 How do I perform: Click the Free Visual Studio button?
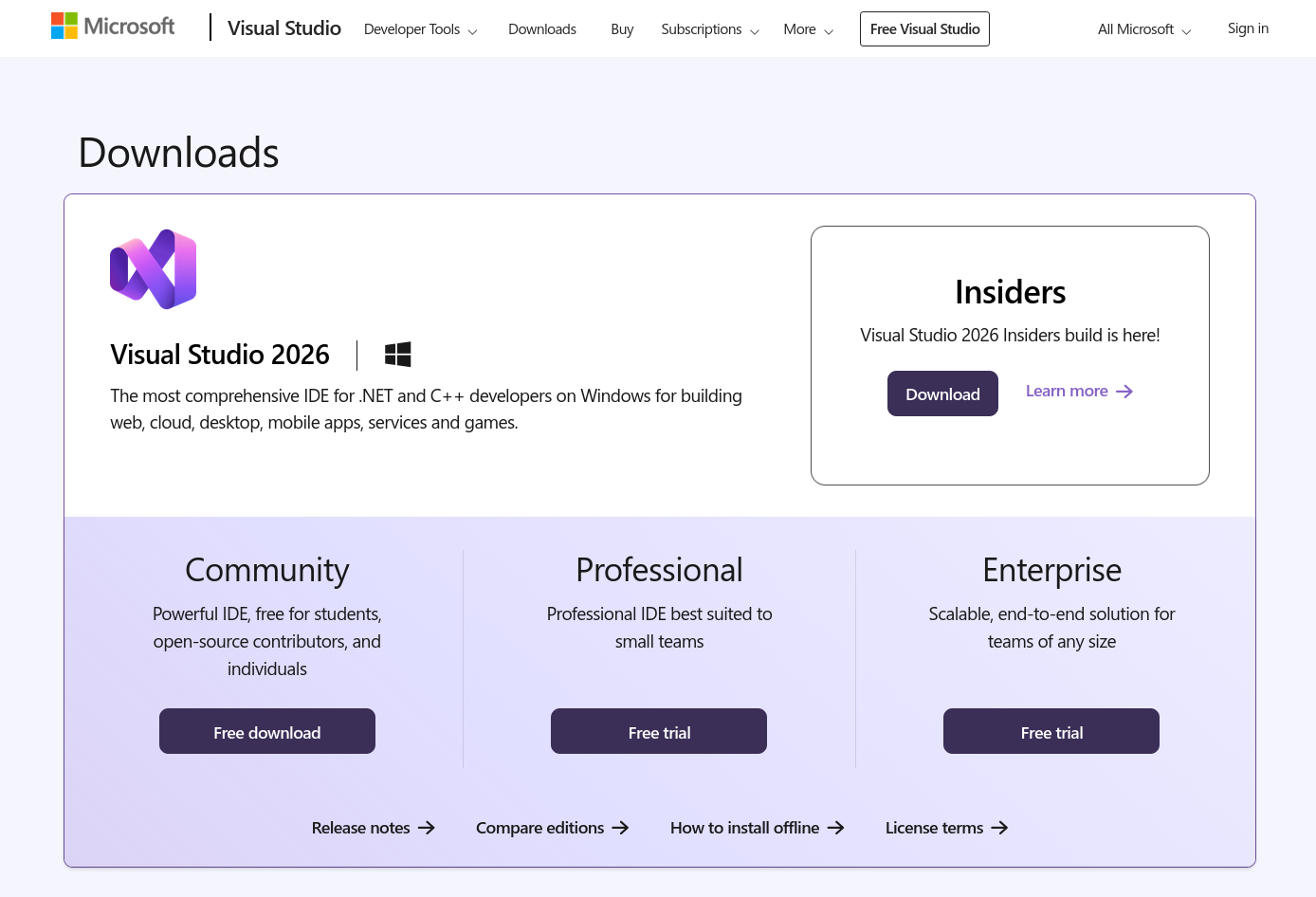(x=924, y=28)
